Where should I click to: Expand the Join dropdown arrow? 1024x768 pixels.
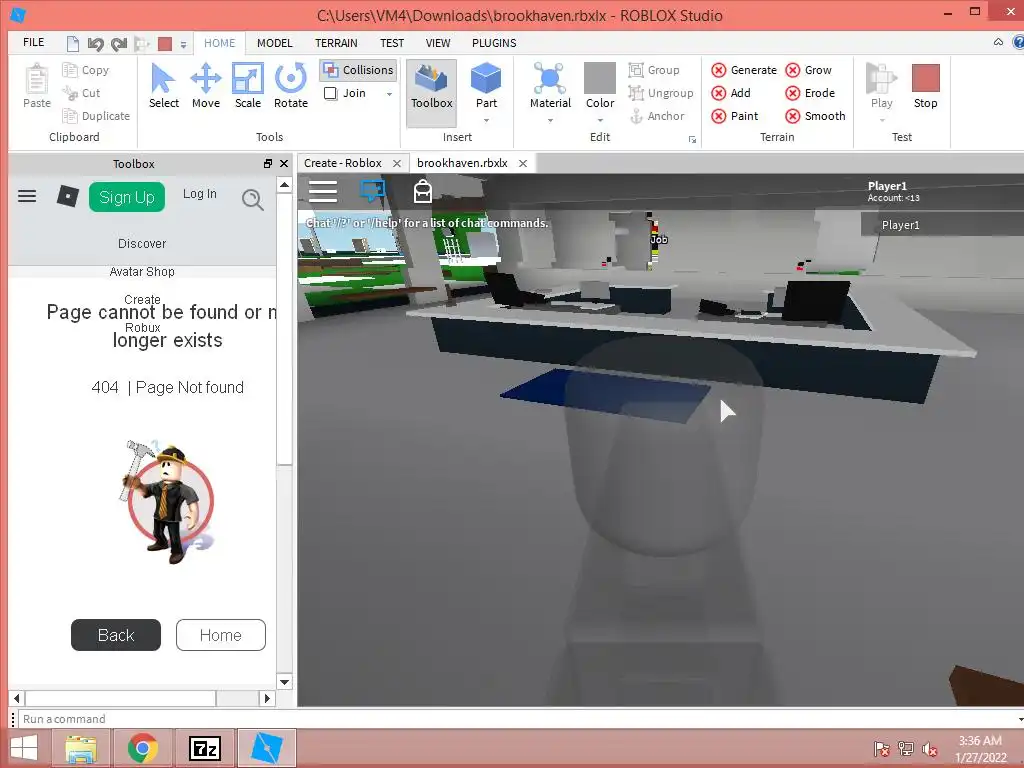coord(389,94)
